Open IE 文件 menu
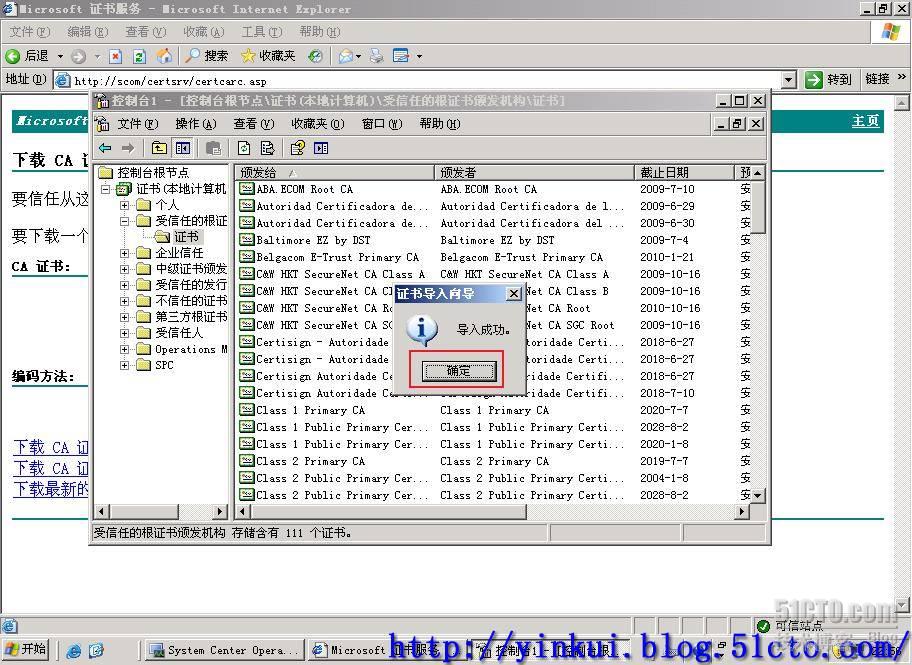912x665 pixels. pyautogui.click(x=30, y=31)
